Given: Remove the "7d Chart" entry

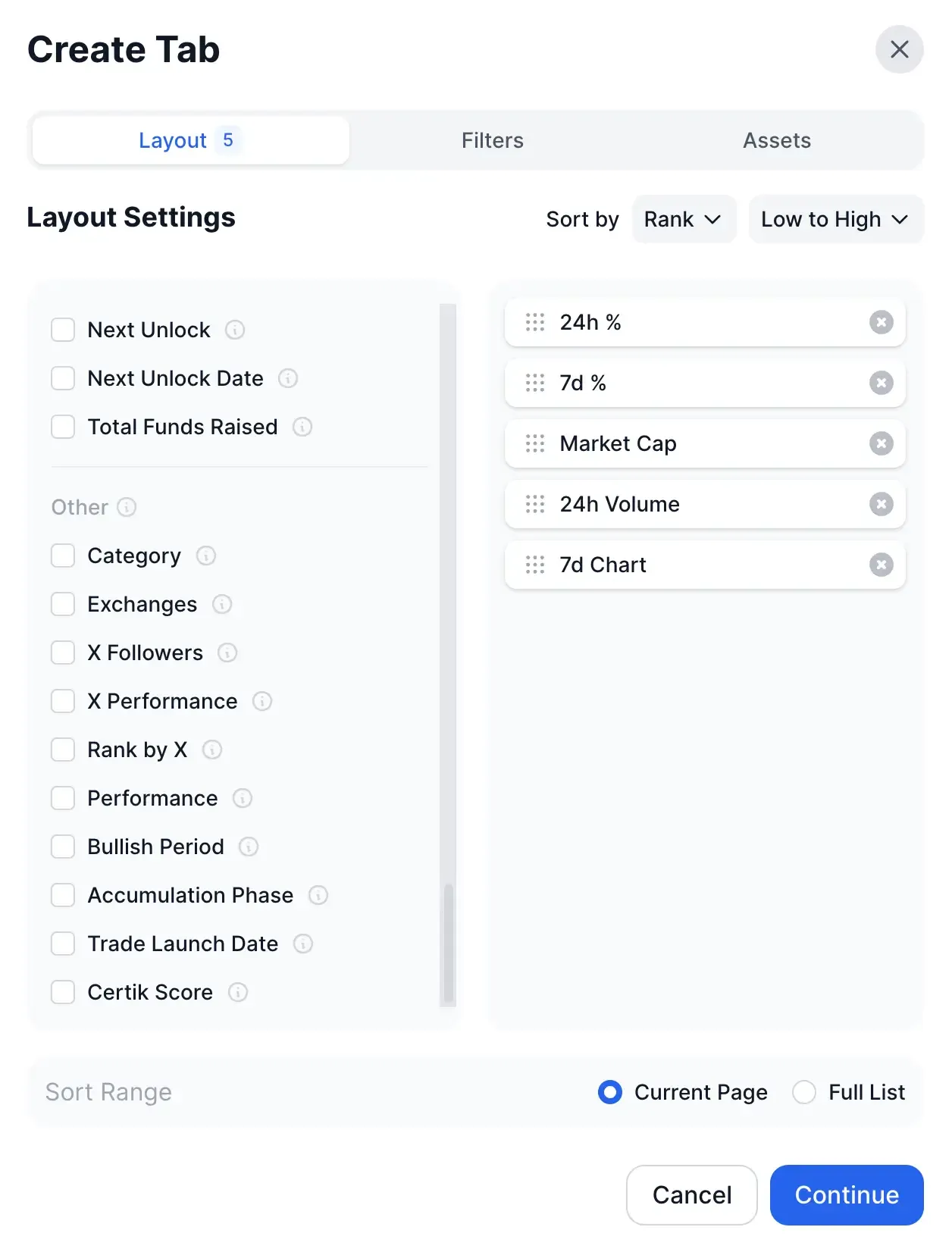Looking at the screenshot, I should point(881,565).
